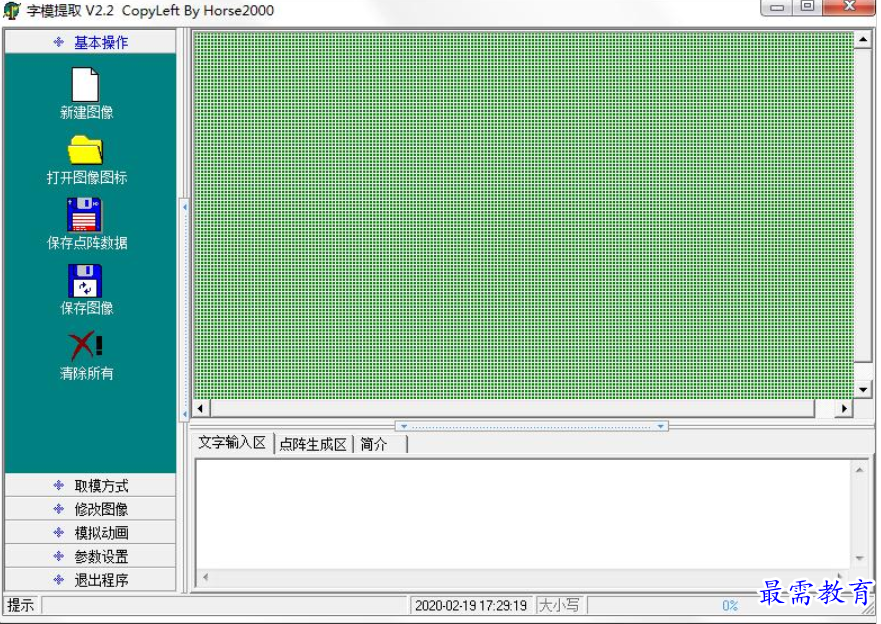Click the canvas scroll up arrow
The width and height of the screenshot is (881, 624).
(862, 40)
